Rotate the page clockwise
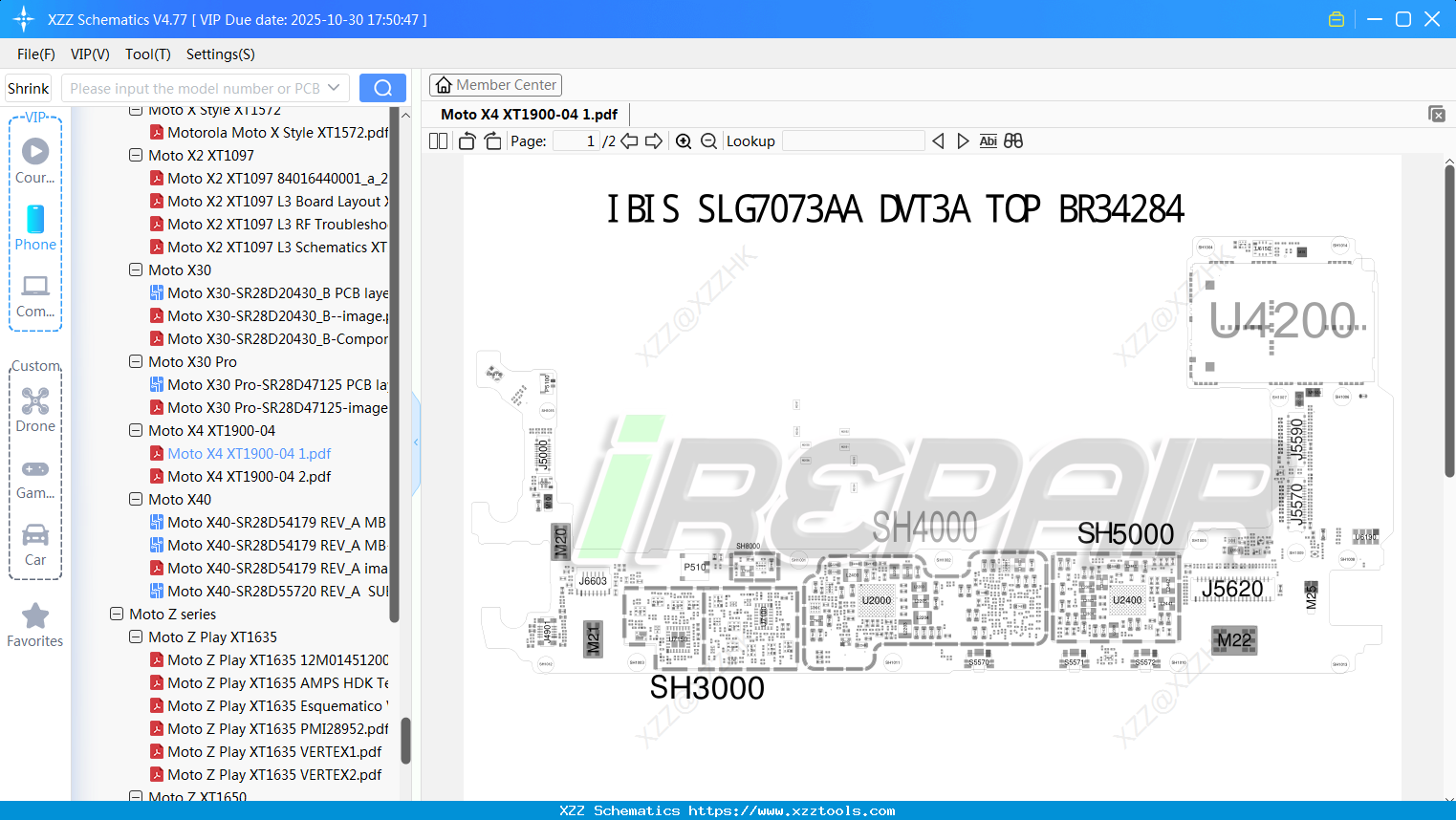The width and height of the screenshot is (1456, 820). coord(492,141)
